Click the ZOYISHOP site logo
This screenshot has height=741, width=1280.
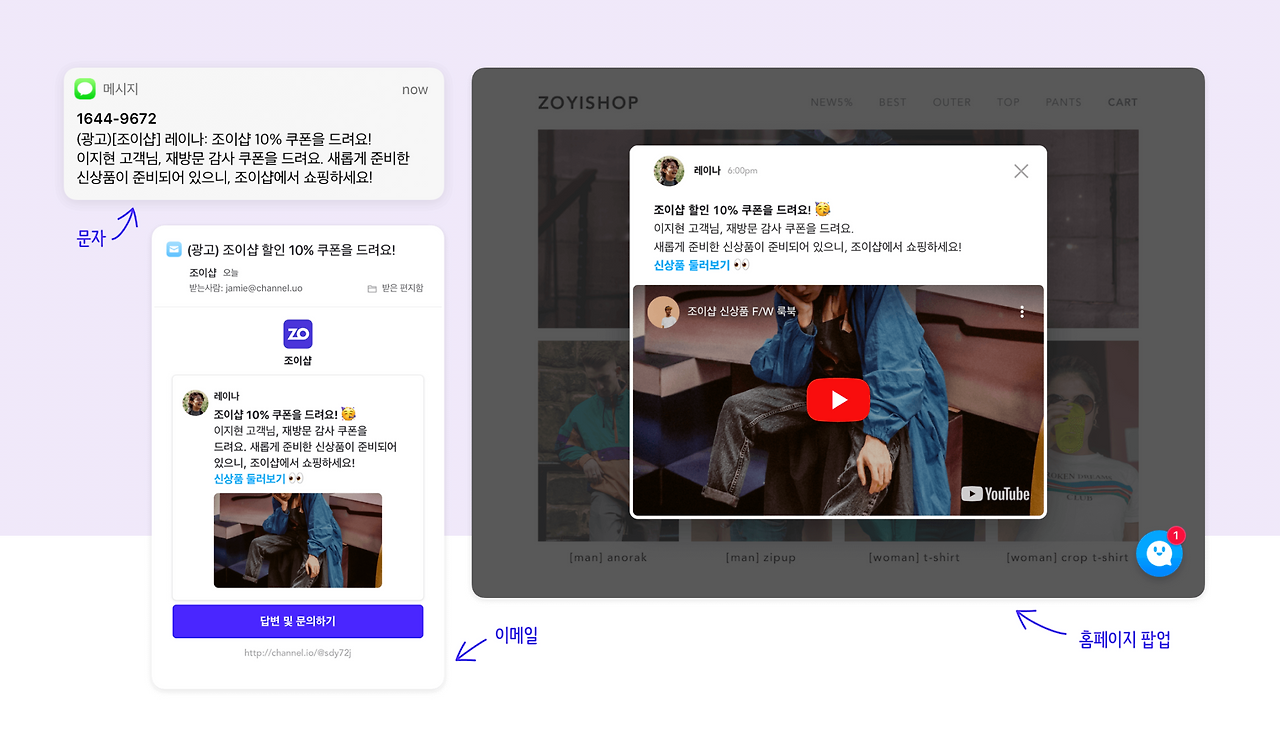coord(588,102)
